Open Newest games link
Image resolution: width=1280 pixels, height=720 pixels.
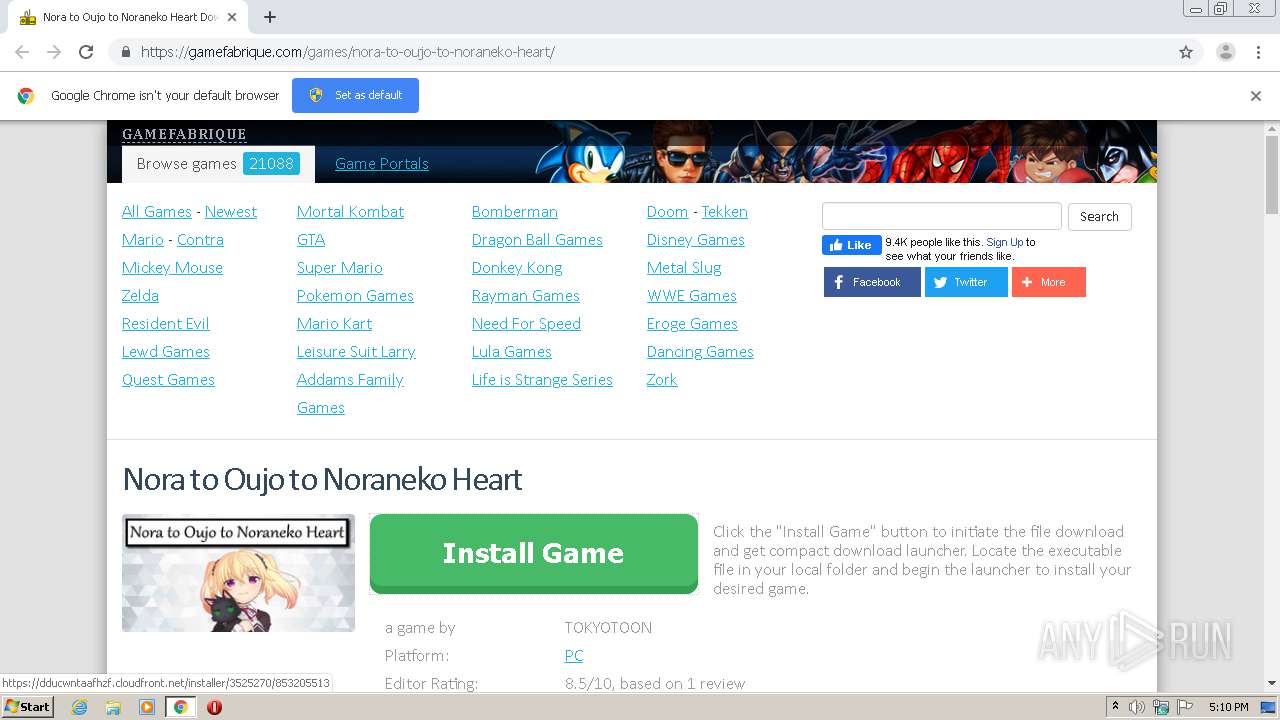231,212
